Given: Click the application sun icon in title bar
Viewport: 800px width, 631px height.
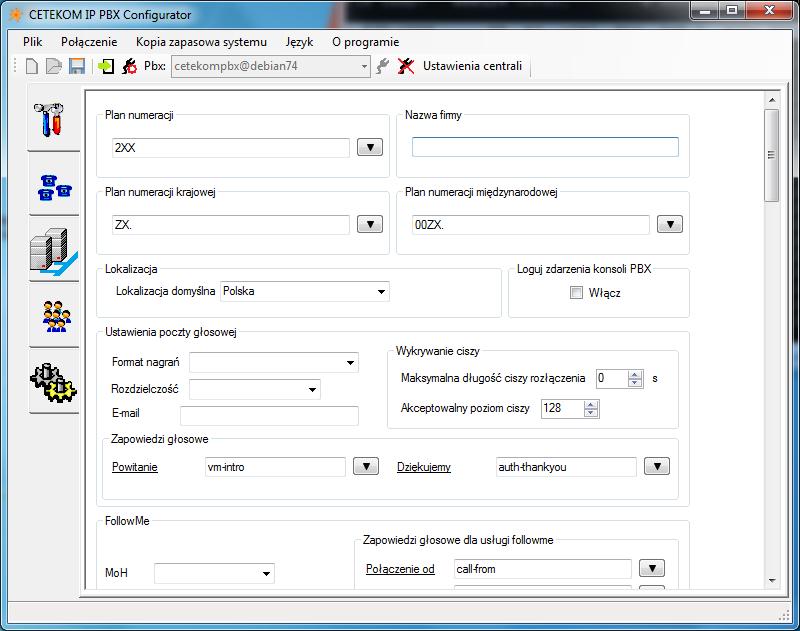Looking at the screenshot, I should (x=16, y=15).
